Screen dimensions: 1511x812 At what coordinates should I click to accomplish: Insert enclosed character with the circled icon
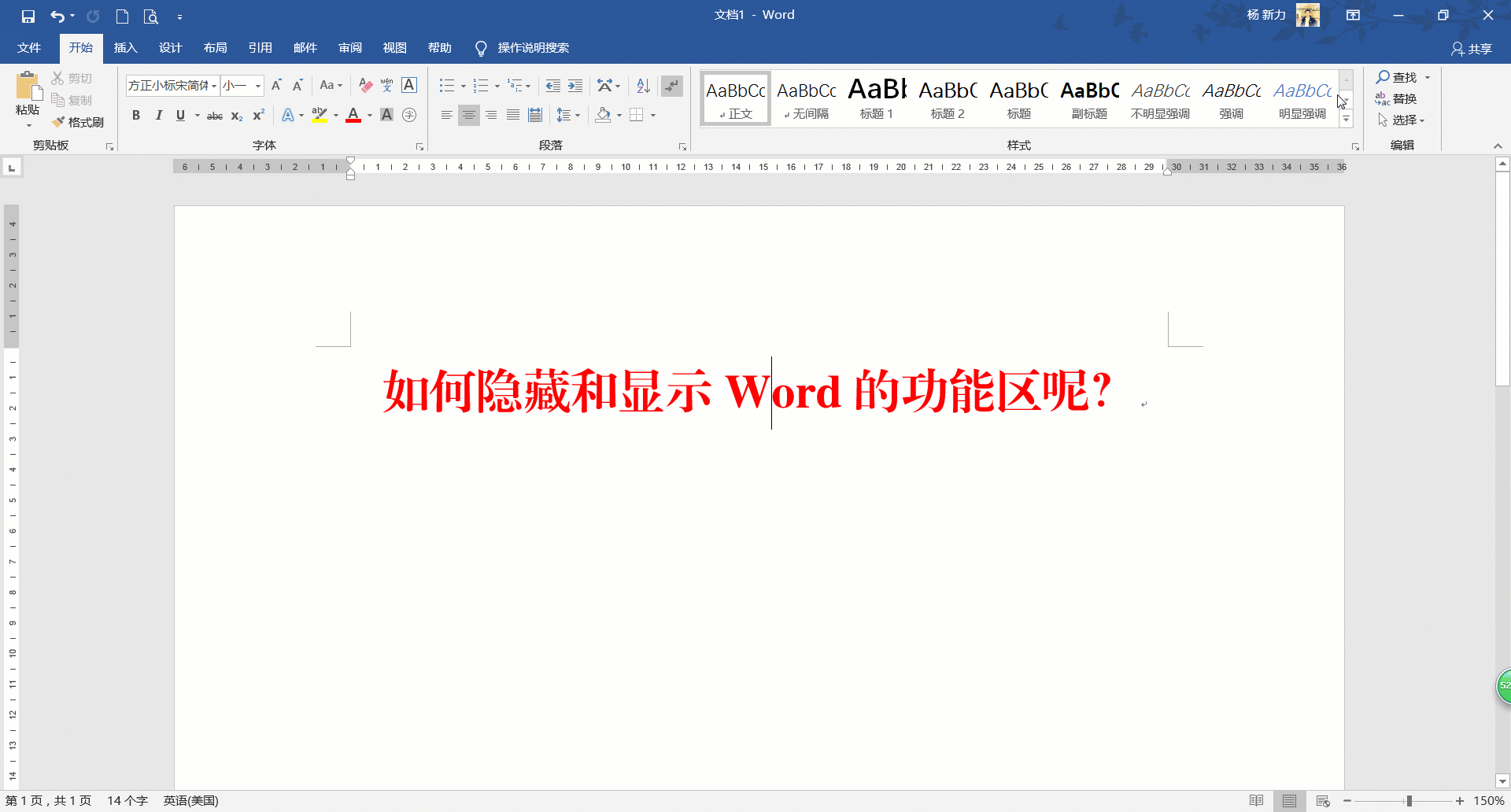point(409,115)
